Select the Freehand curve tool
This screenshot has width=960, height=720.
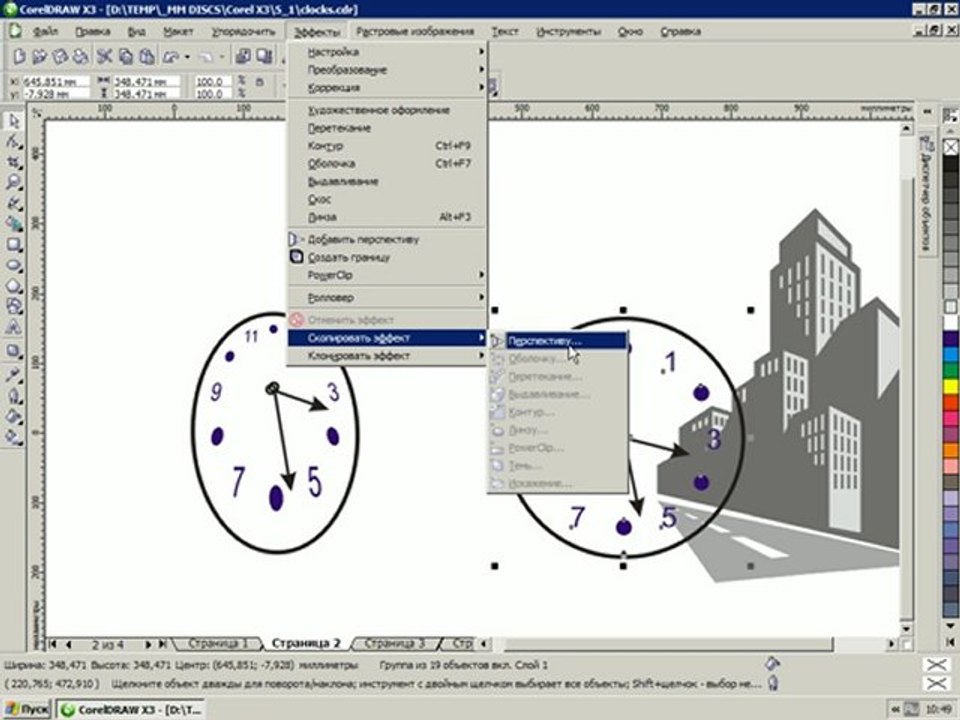(x=13, y=203)
